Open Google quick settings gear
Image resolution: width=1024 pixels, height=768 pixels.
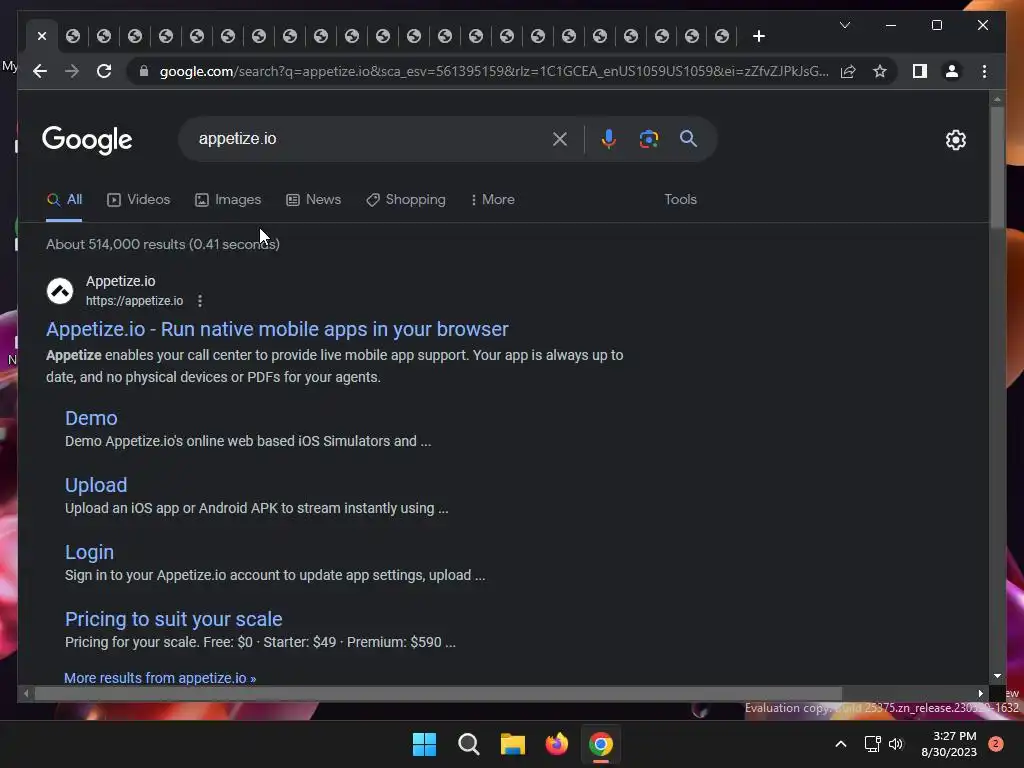[x=955, y=140]
